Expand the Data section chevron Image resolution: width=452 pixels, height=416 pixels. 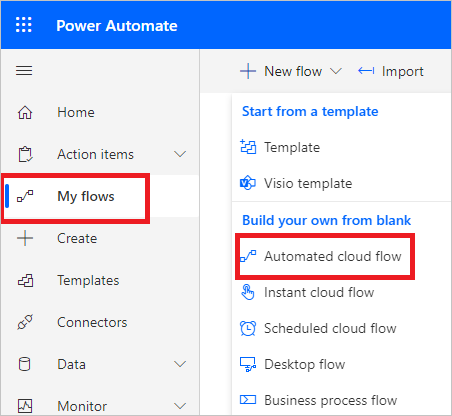coord(180,364)
